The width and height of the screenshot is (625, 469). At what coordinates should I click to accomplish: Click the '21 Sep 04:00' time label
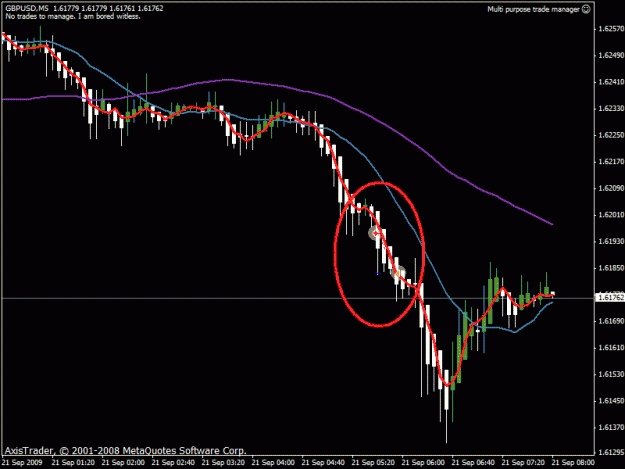point(273,463)
